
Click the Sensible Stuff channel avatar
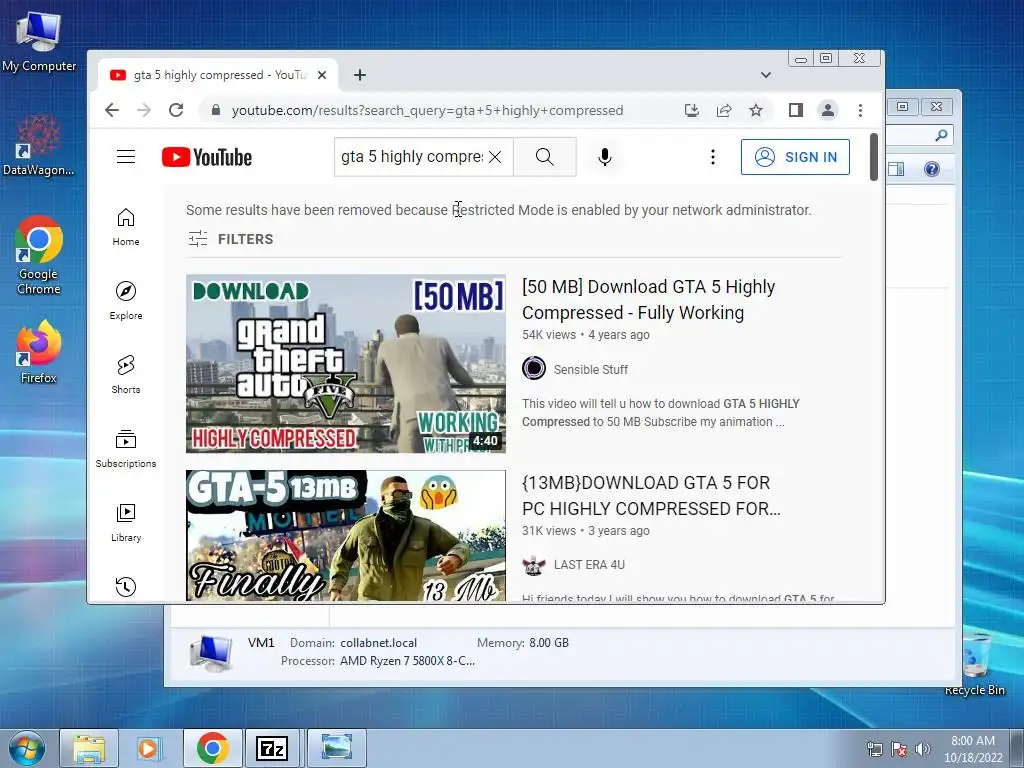[534, 368]
